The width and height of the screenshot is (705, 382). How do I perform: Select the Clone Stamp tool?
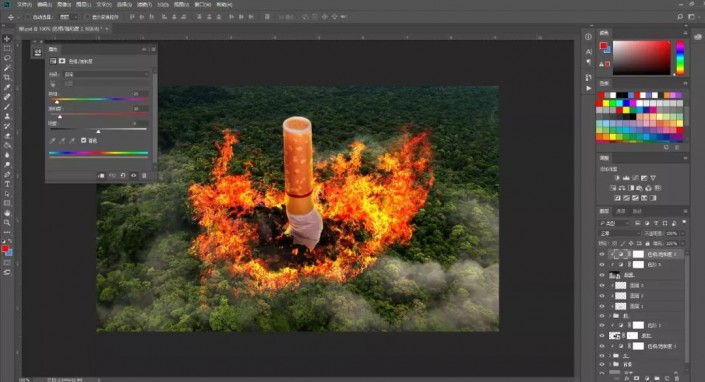tap(7, 116)
